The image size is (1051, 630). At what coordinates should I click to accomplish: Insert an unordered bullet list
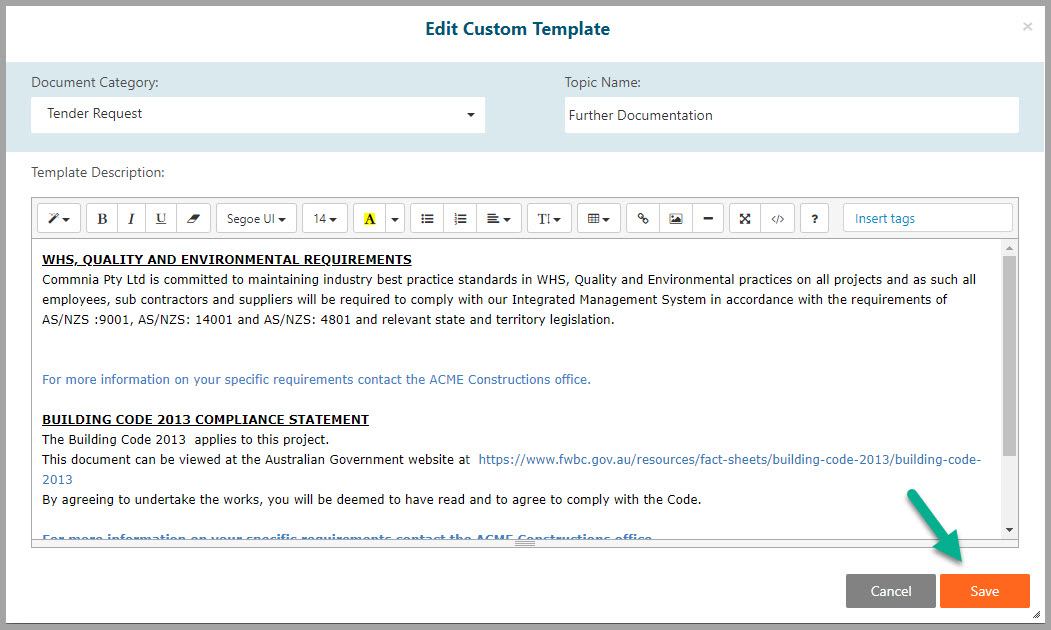point(426,218)
